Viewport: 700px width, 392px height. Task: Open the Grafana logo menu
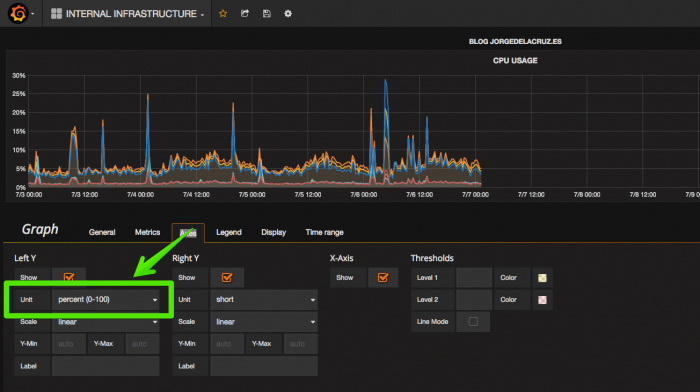[x=18, y=13]
